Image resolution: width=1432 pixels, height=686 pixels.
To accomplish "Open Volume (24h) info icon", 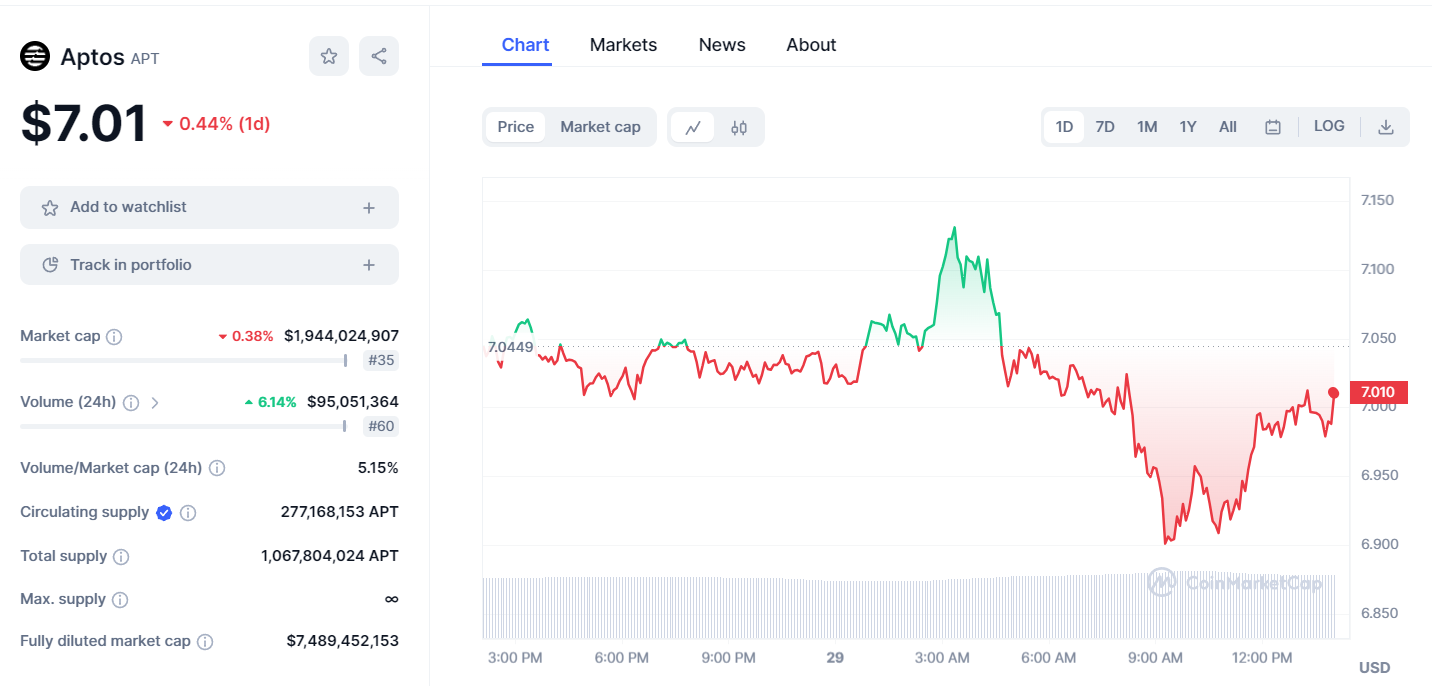I will [x=132, y=403].
